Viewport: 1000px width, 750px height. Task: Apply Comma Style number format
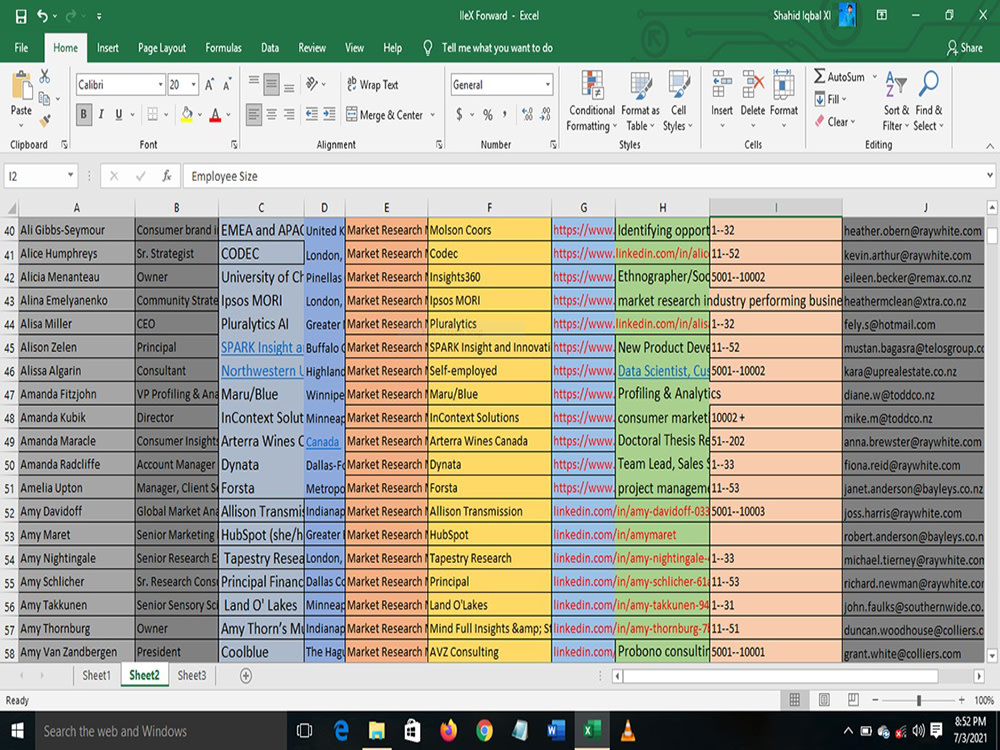(x=504, y=115)
